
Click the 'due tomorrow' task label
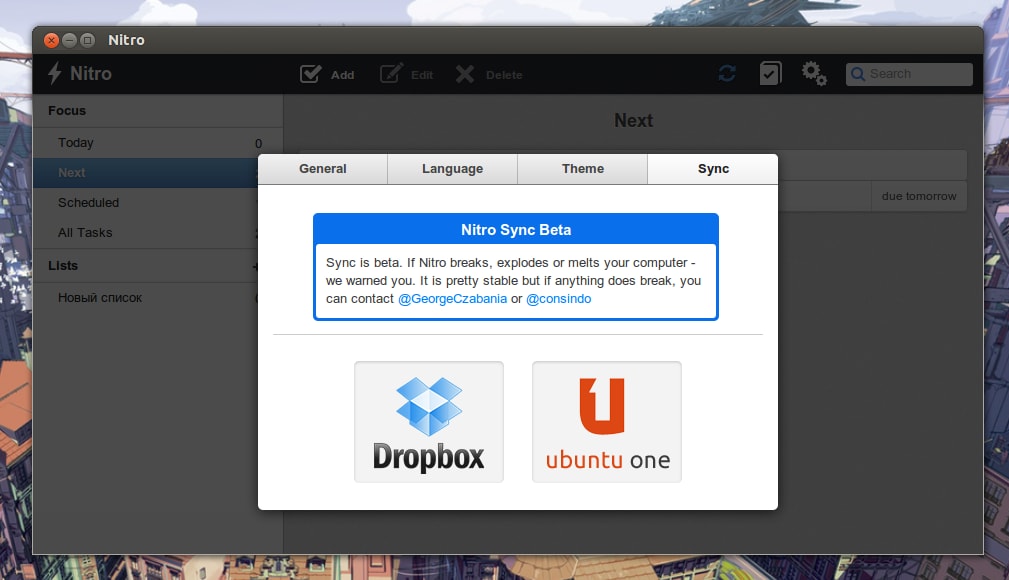coord(919,196)
